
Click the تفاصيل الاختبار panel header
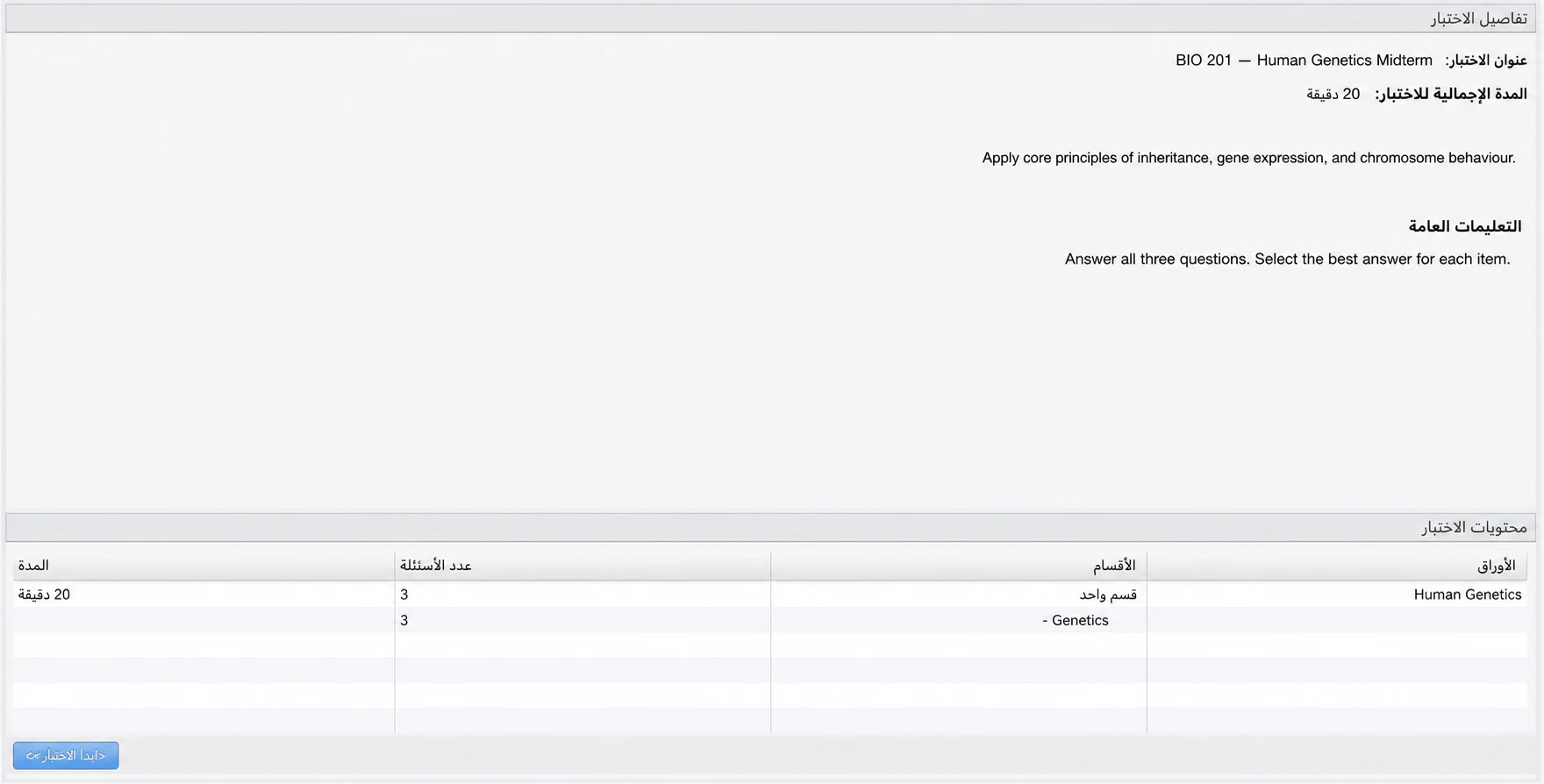click(x=770, y=18)
